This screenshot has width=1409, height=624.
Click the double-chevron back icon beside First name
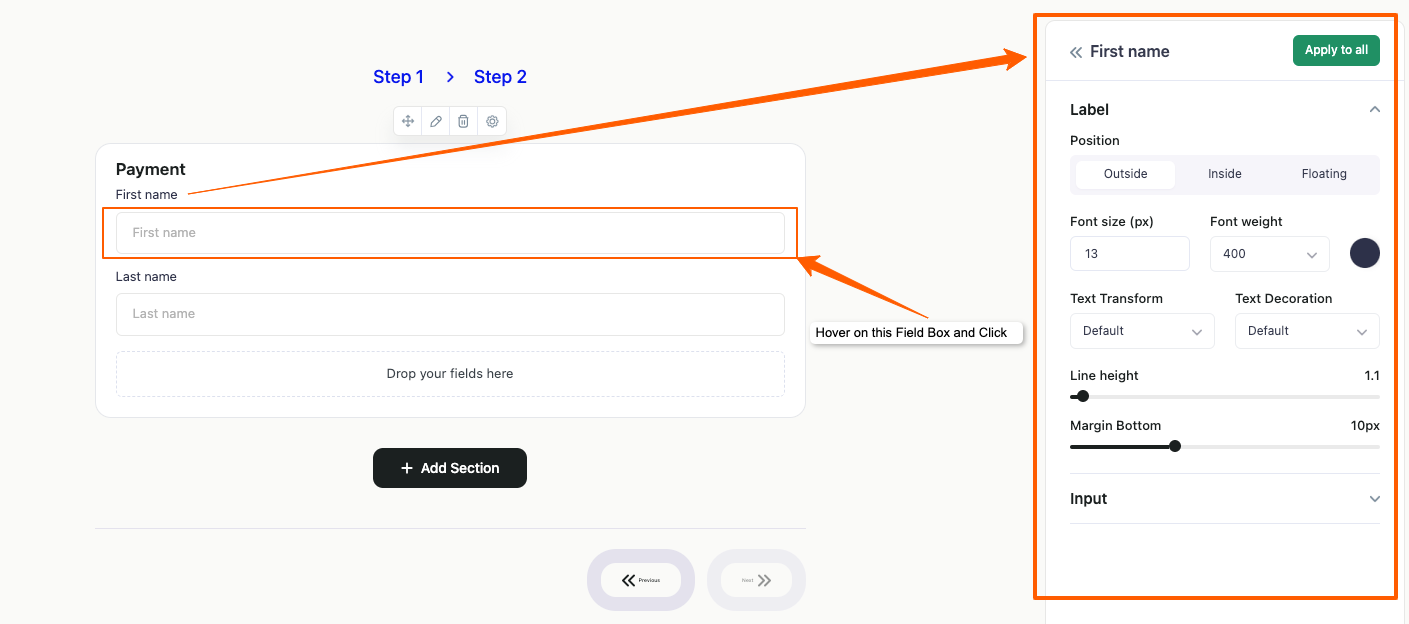[x=1076, y=52]
